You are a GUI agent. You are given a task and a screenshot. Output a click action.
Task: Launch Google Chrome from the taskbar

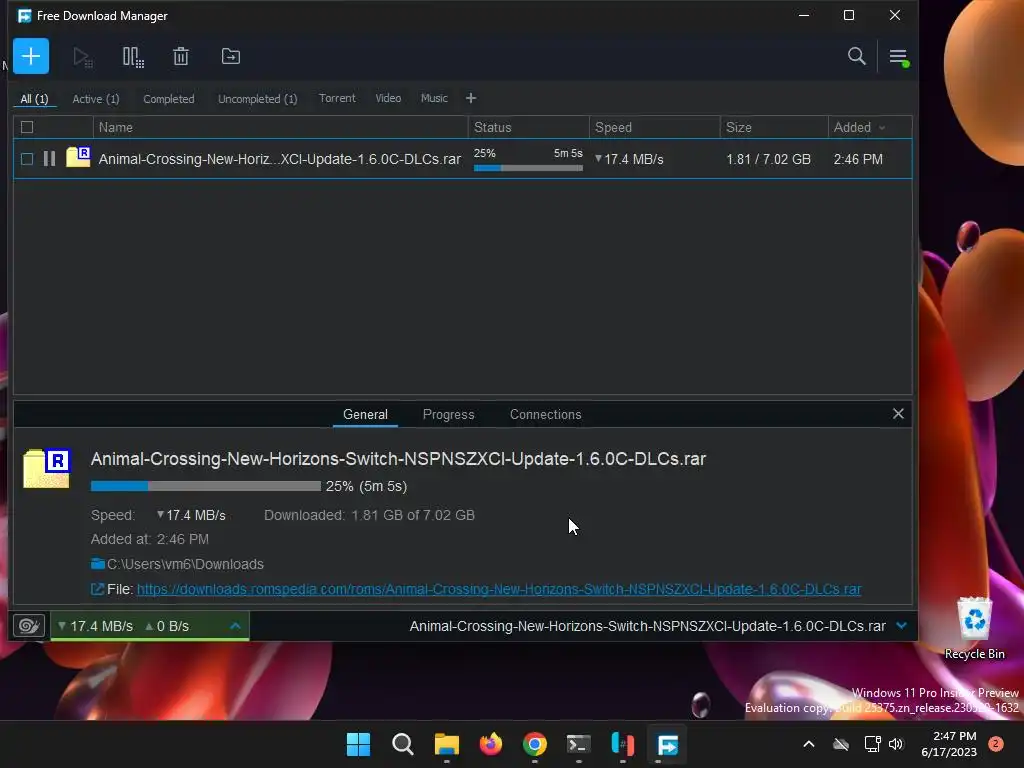click(535, 744)
